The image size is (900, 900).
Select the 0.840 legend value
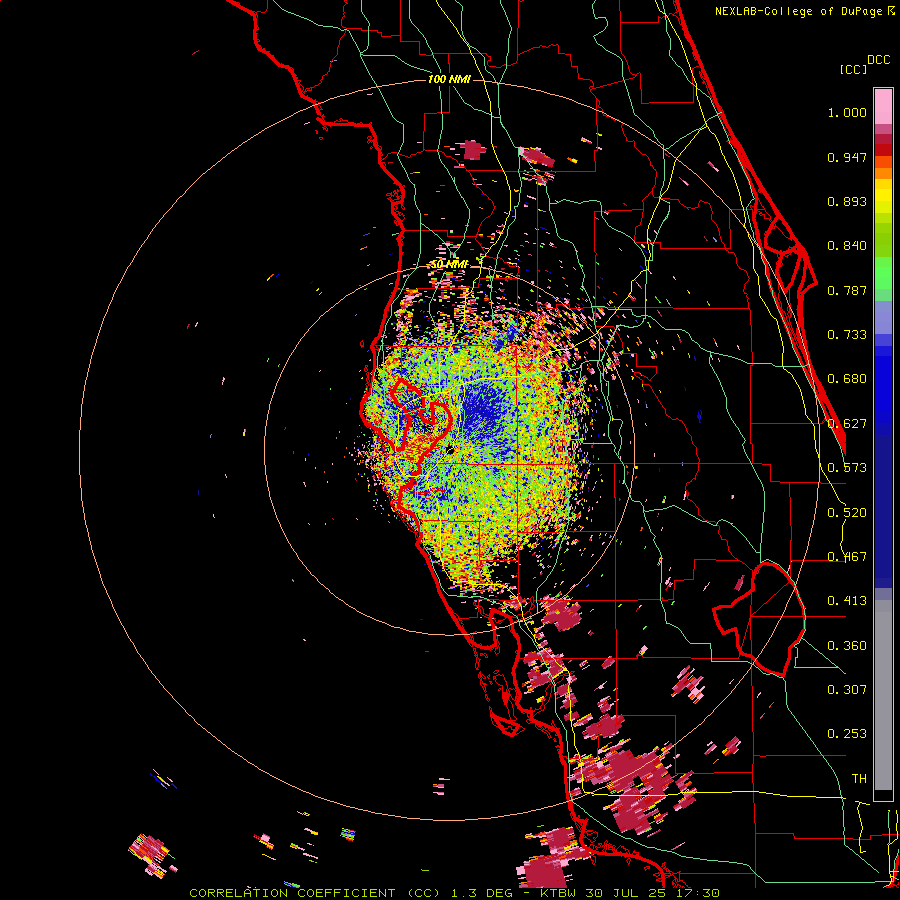(x=847, y=246)
